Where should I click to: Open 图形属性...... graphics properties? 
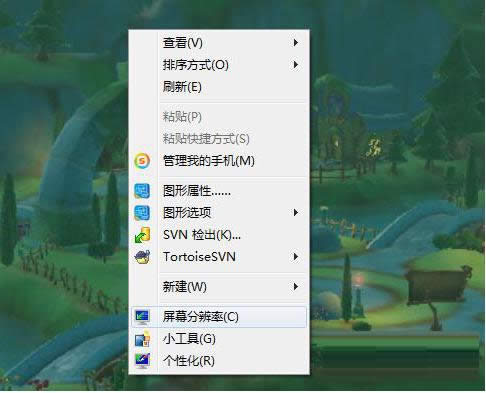coord(219,191)
